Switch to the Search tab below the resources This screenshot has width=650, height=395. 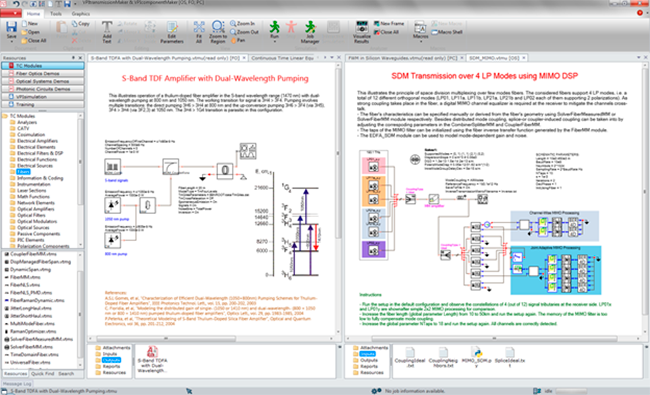(x=66, y=373)
